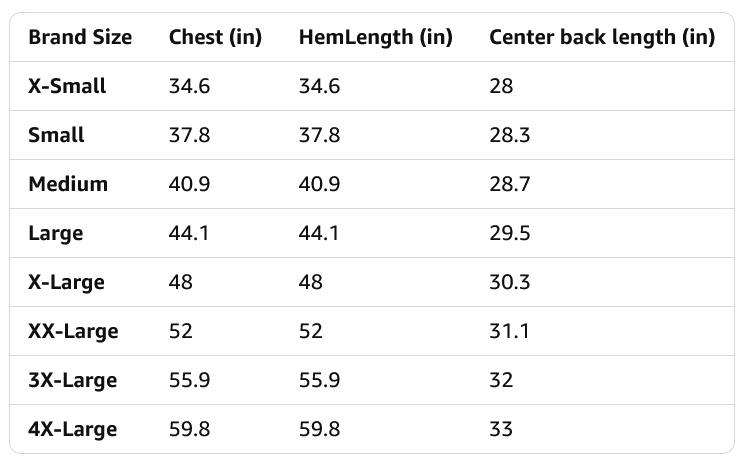The height and width of the screenshot is (462, 751).
Task: Select the 3X-Large size row label
Action: coord(72,380)
